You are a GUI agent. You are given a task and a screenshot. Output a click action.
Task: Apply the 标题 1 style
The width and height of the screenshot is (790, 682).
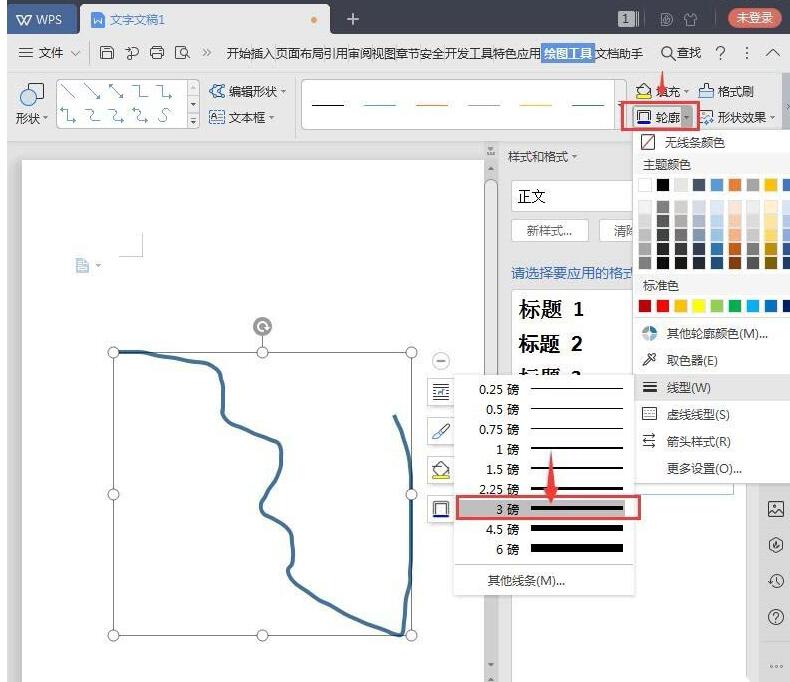click(x=552, y=309)
